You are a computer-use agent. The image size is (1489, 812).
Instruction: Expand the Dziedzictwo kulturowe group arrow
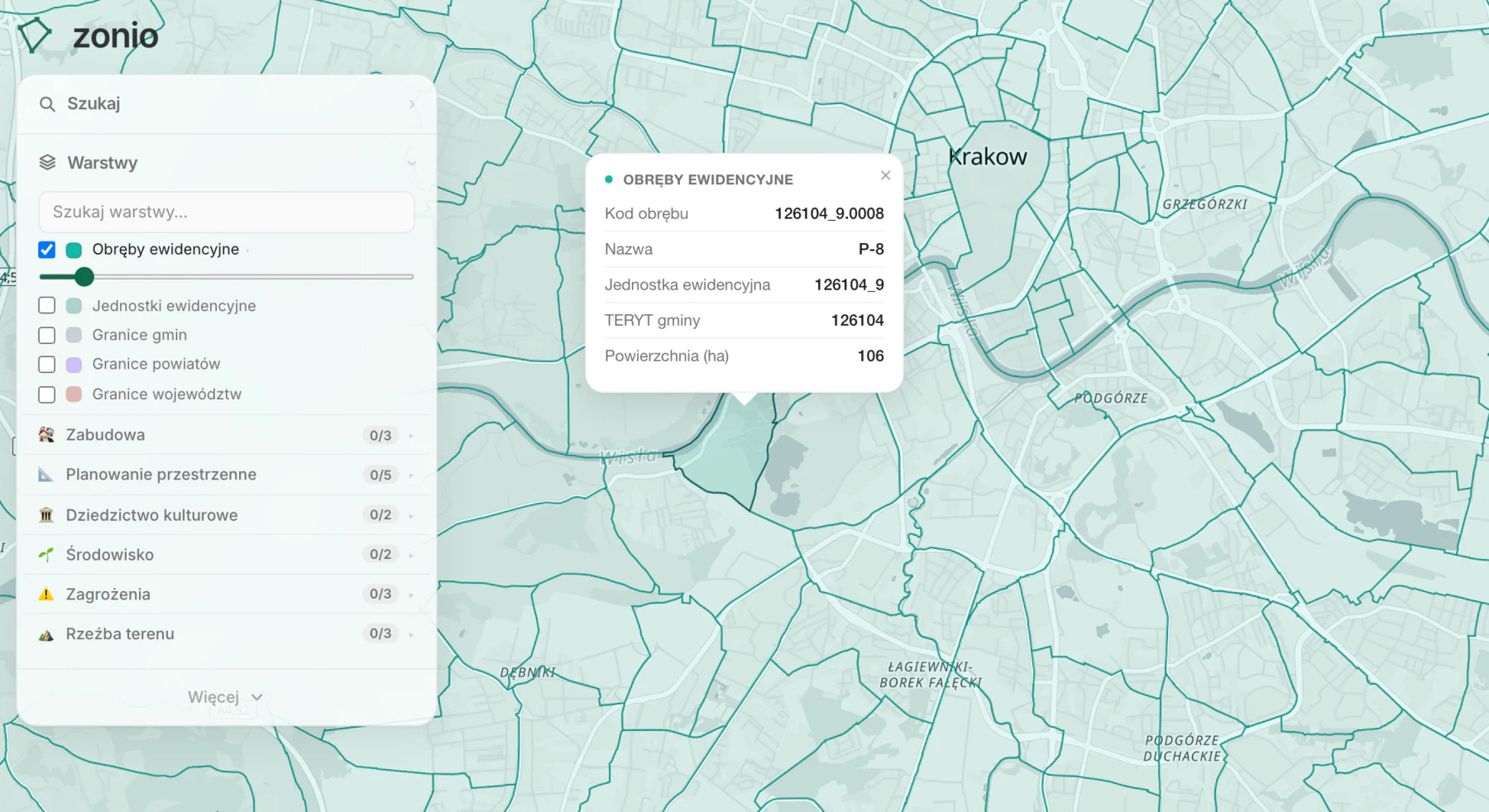point(411,515)
